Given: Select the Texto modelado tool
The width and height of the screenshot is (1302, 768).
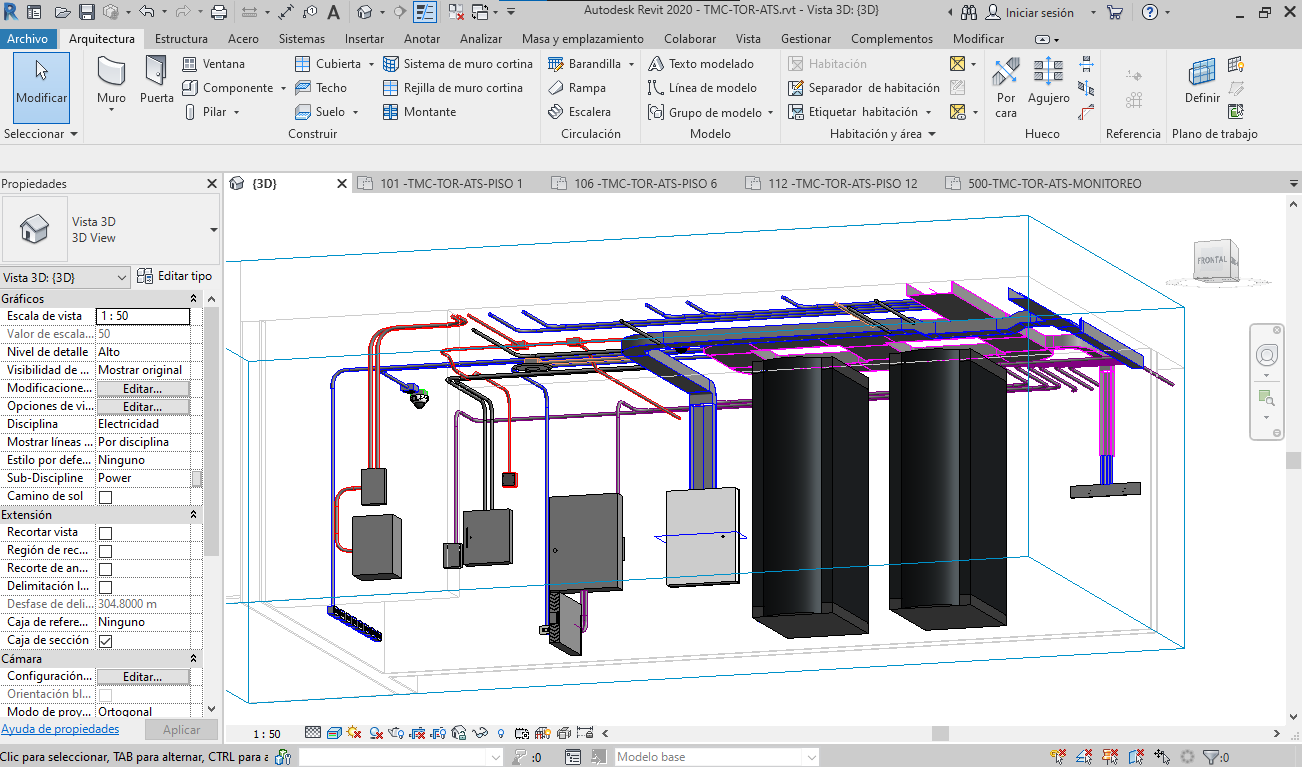Looking at the screenshot, I should tap(701, 63).
